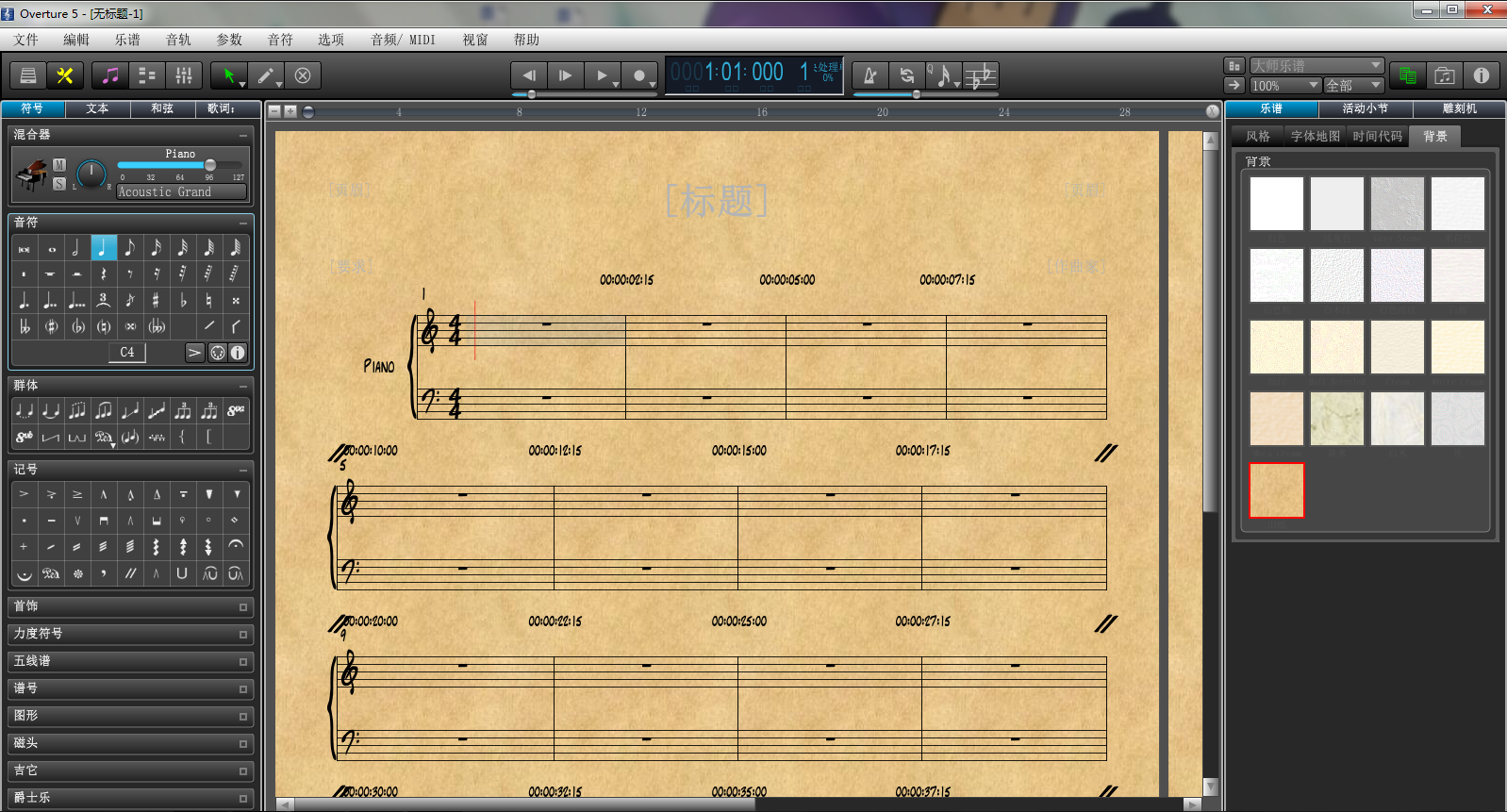The height and width of the screenshot is (812, 1507).
Task: Pick the eighth note symbol
Action: (129, 248)
